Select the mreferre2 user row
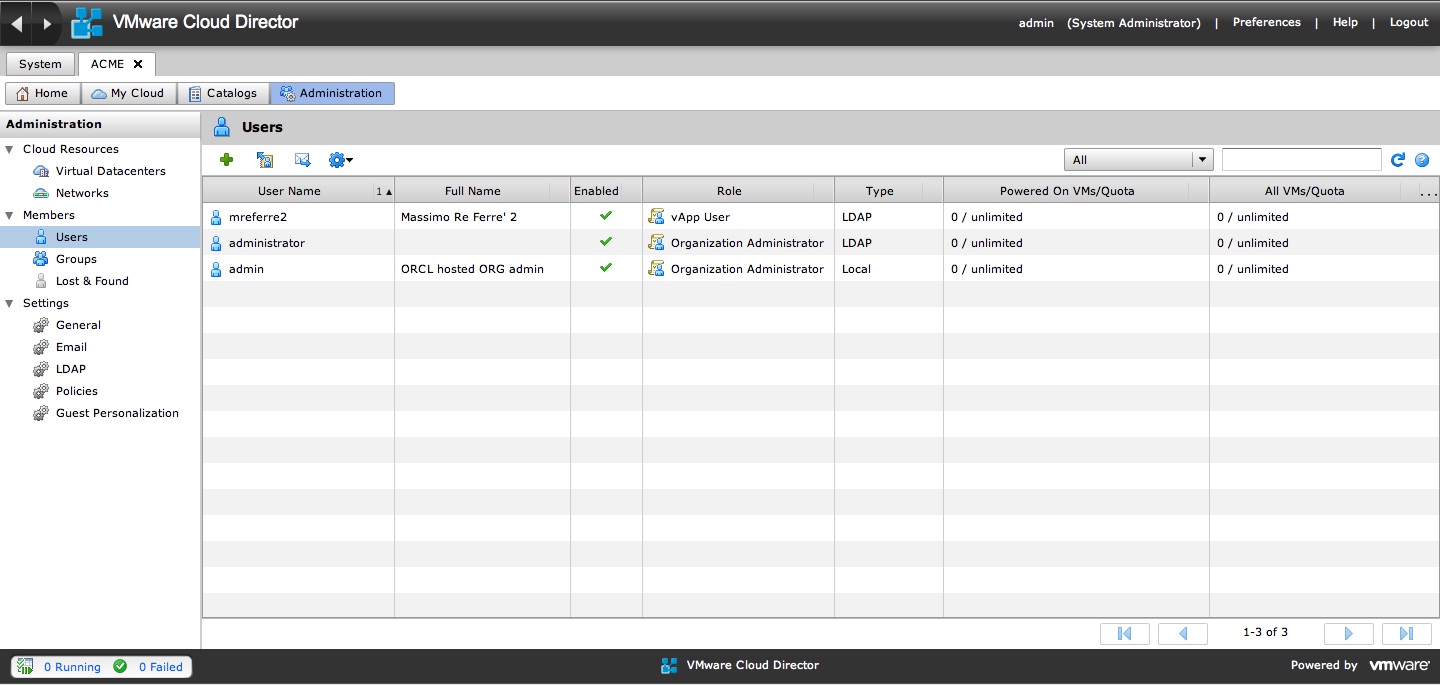This screenshot has width=1440, height=685. tap(820, 217)
